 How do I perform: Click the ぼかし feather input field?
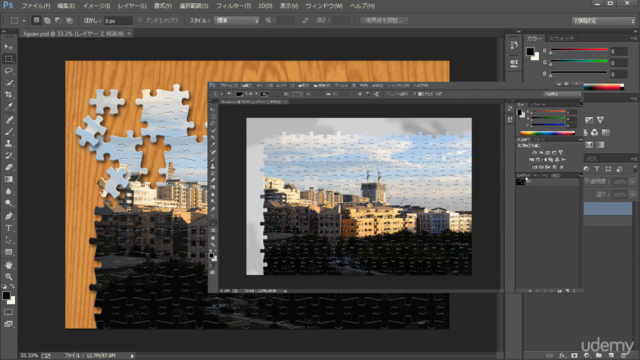tap(118, 20)
